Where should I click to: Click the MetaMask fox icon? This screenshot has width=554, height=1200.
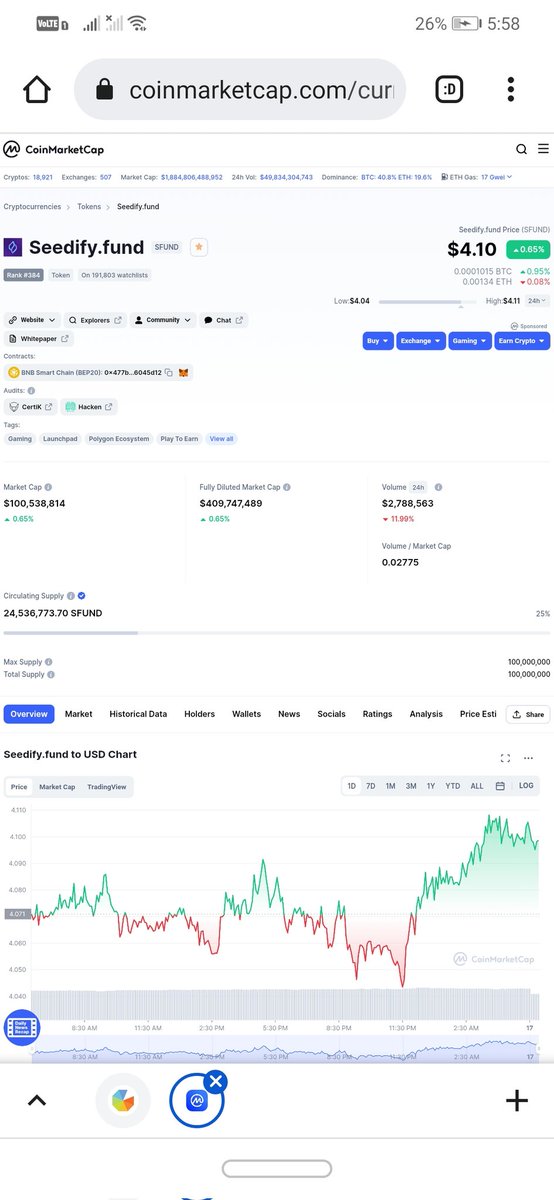pos(183,372)
